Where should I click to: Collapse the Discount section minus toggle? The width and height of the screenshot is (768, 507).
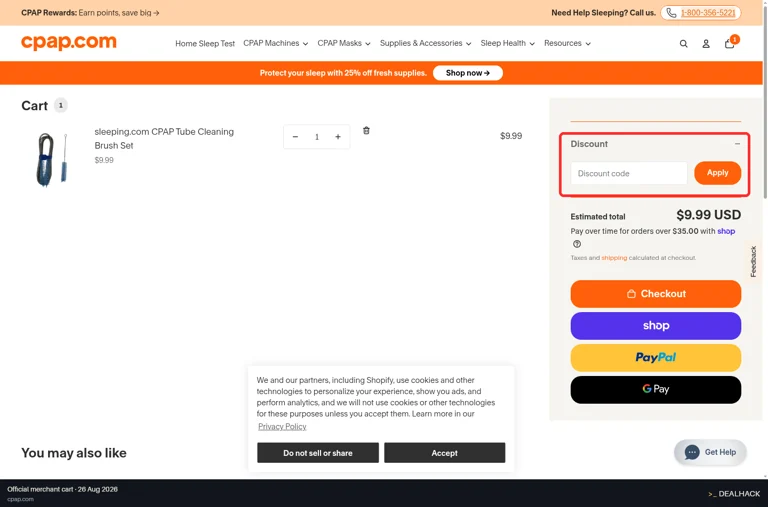click(x=737, y=144)
